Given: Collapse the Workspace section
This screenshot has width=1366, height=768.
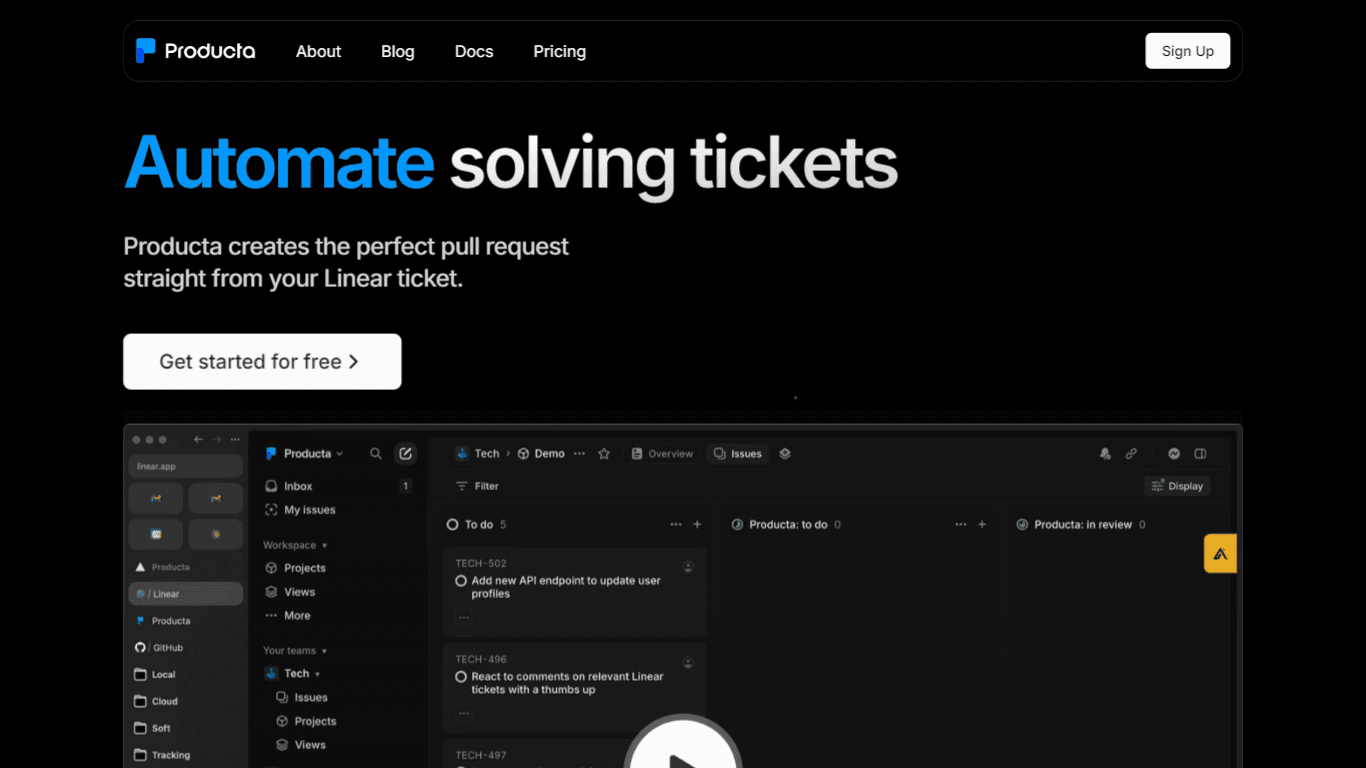Looking at the screenshot, I should click(x=295, y=546).
